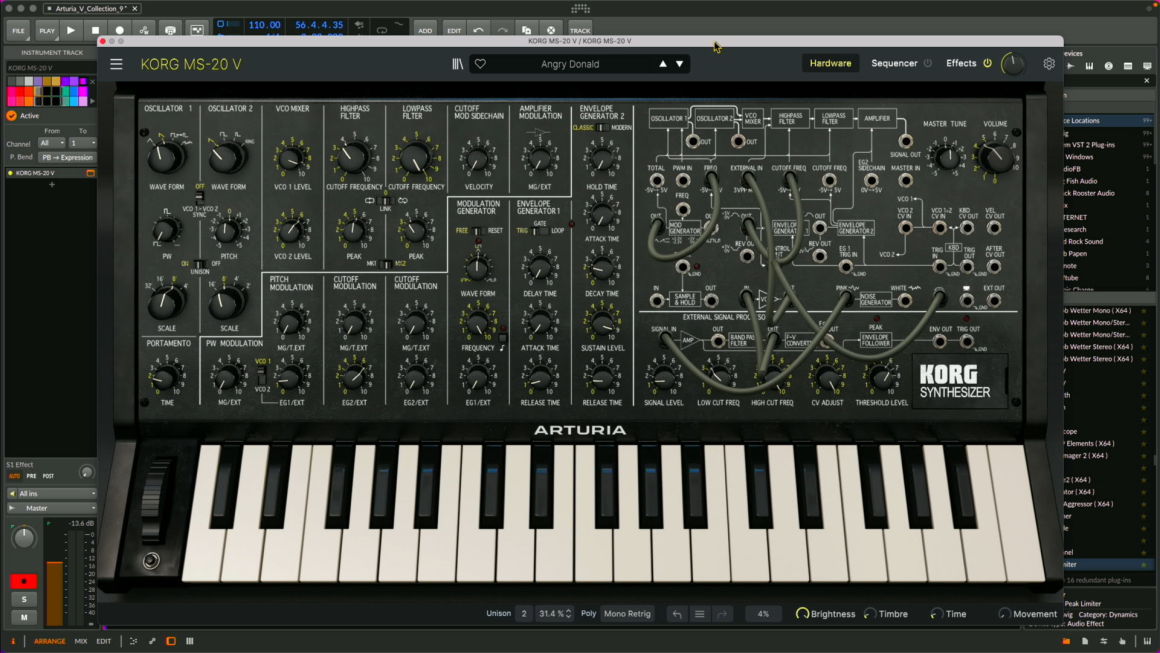Toggle the Effects power switch
1160x653 pixels.
[987, 64]
